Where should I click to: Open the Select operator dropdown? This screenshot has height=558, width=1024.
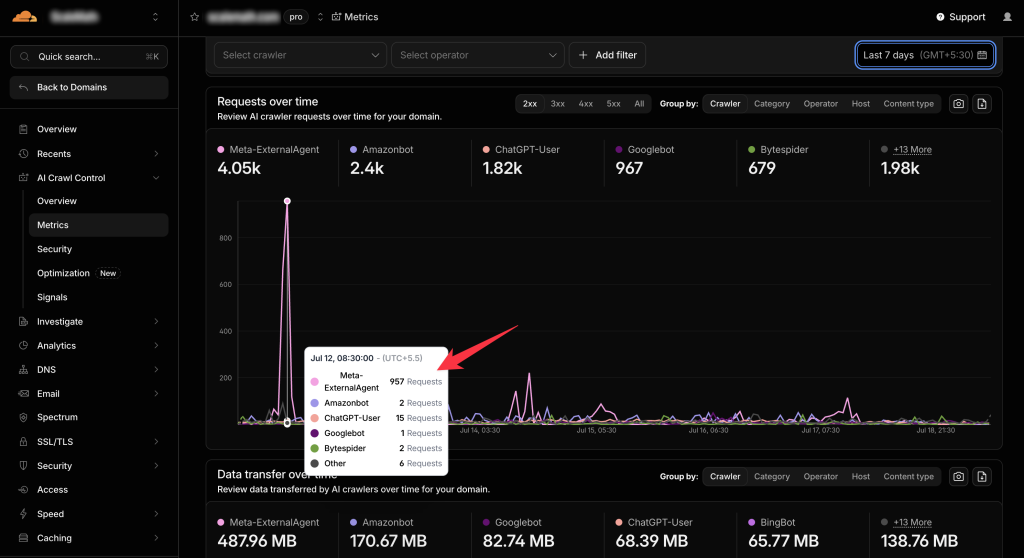click(478, 55)
